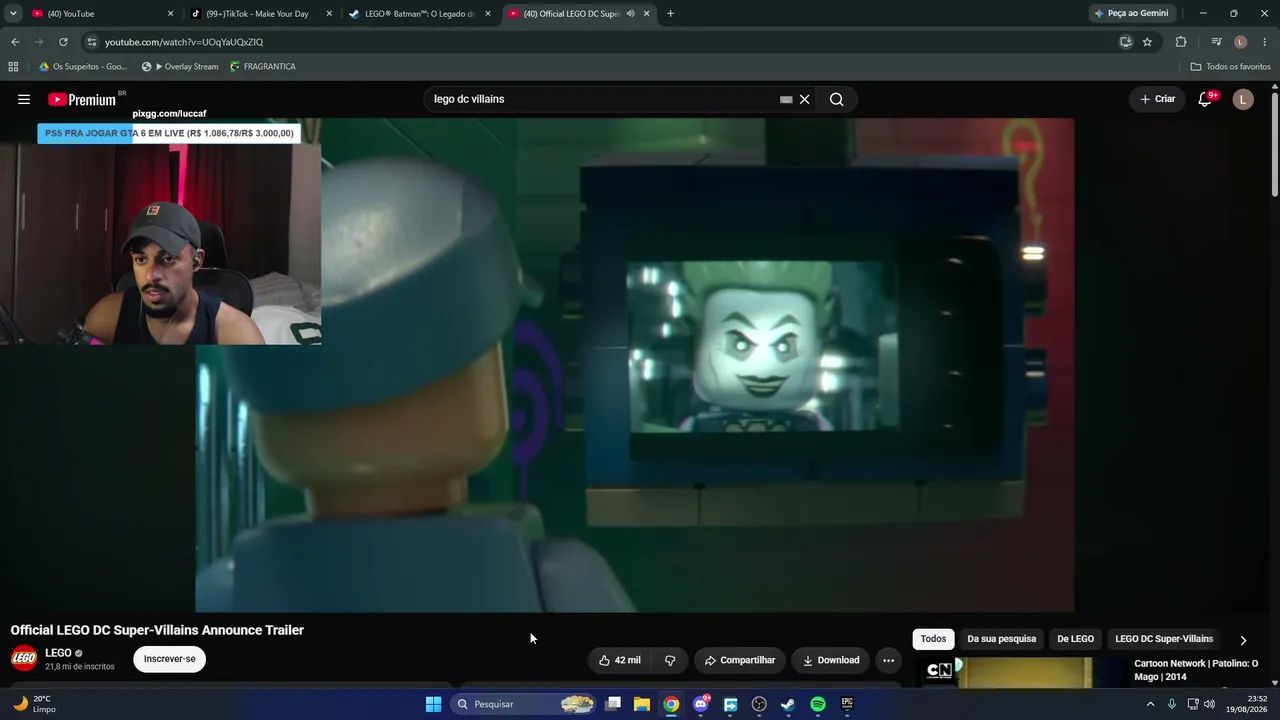This screenshot has height=720, width=1280.
Task: Go to YouTube Premium home logo
Action: click(83, 99)
